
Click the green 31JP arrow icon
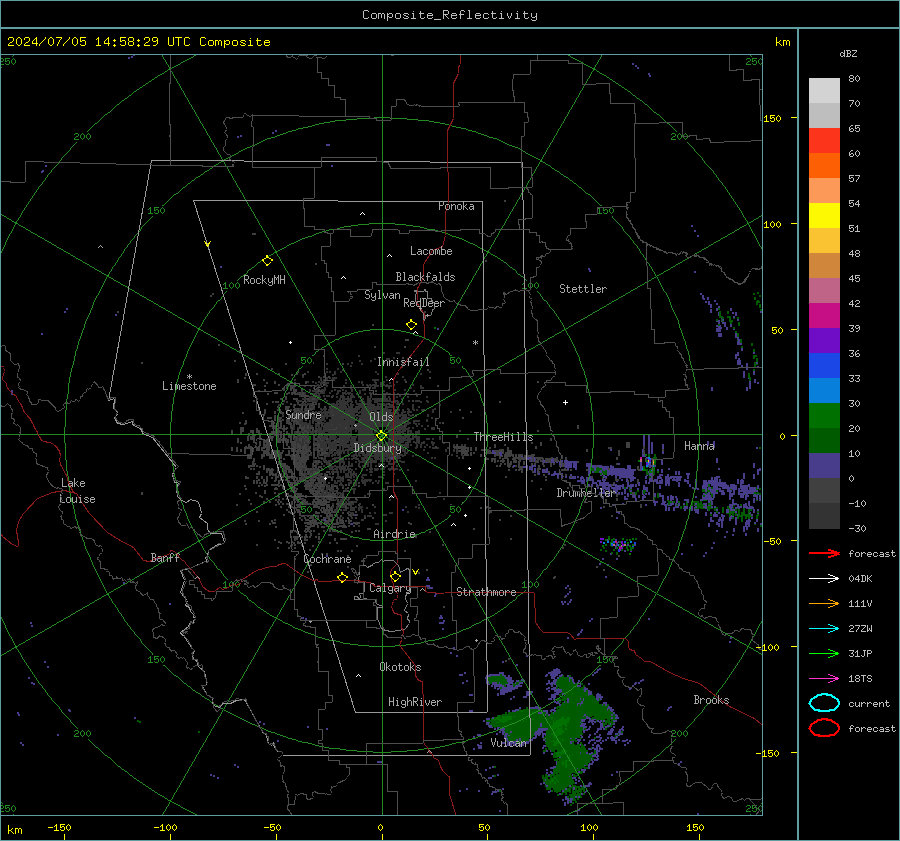click(824, 653)
